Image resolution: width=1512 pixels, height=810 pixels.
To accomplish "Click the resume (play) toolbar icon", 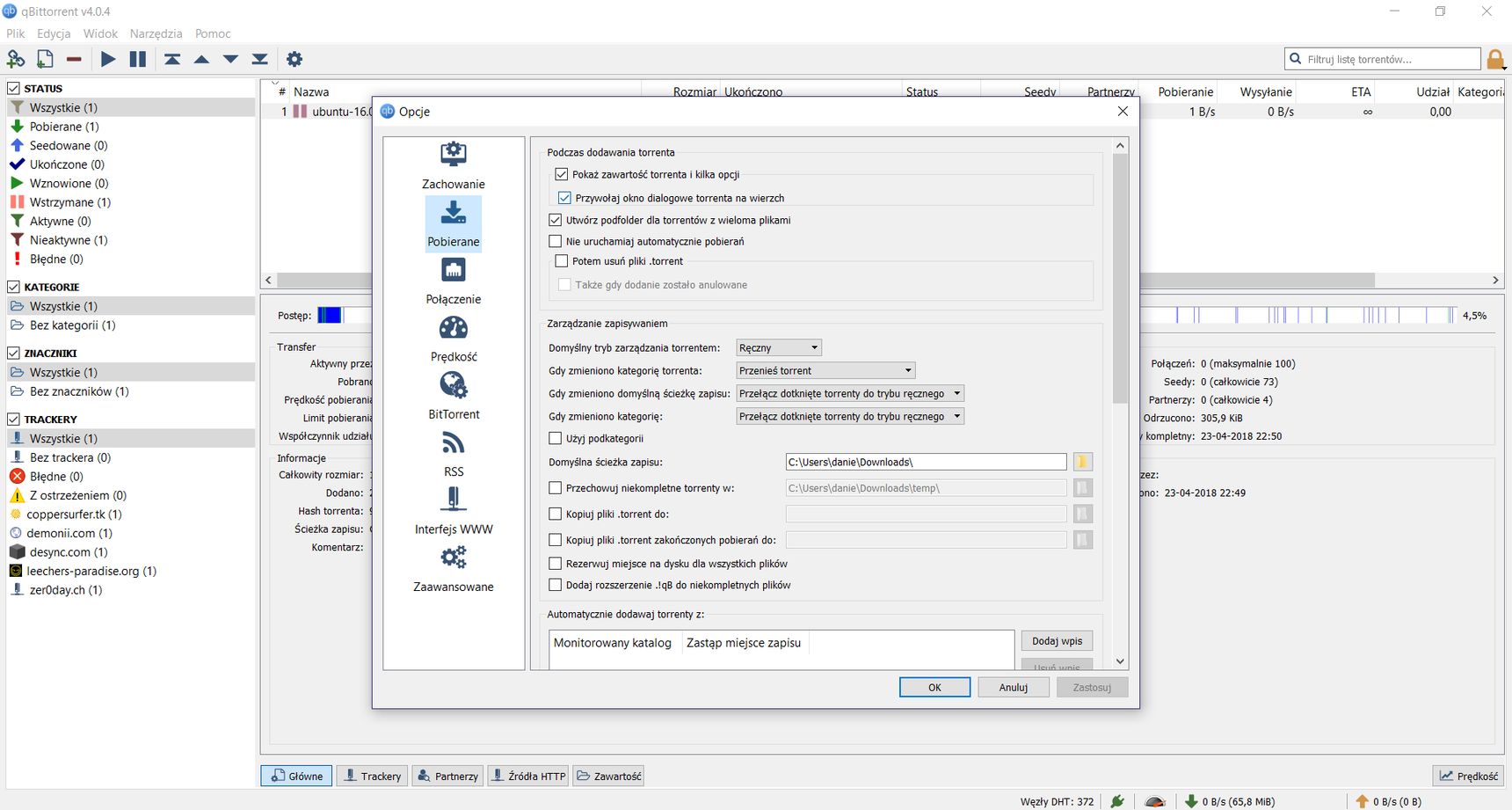I will 108,59.
